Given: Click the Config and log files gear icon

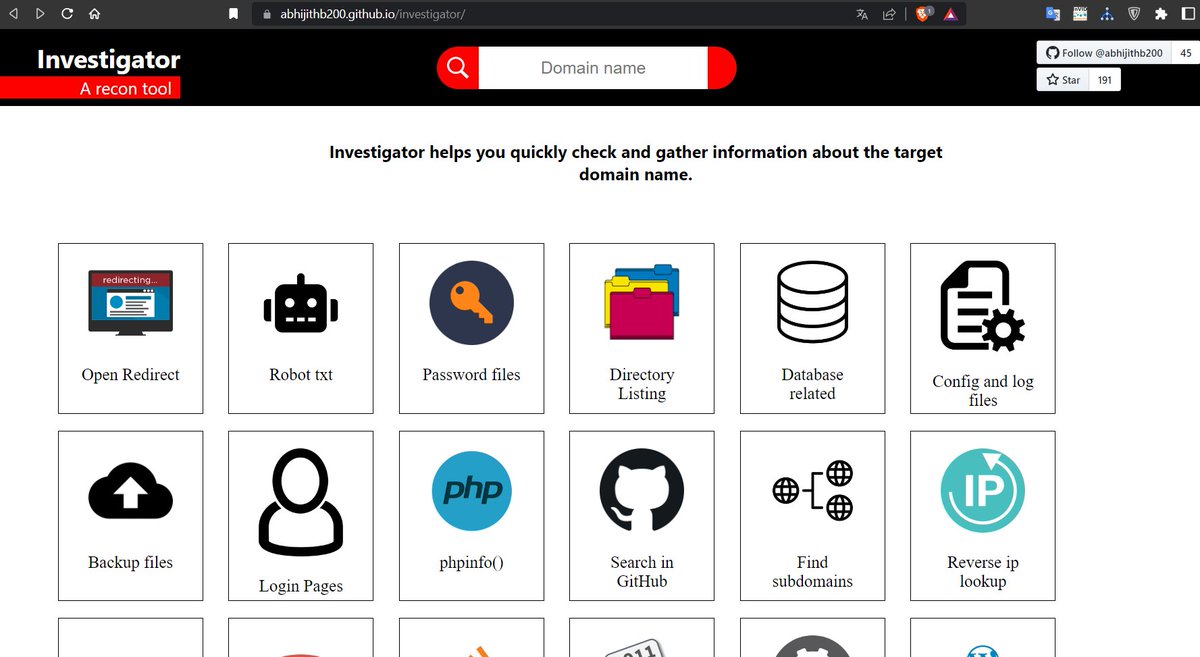Looking at the screenshot, I should coord(983,306).
